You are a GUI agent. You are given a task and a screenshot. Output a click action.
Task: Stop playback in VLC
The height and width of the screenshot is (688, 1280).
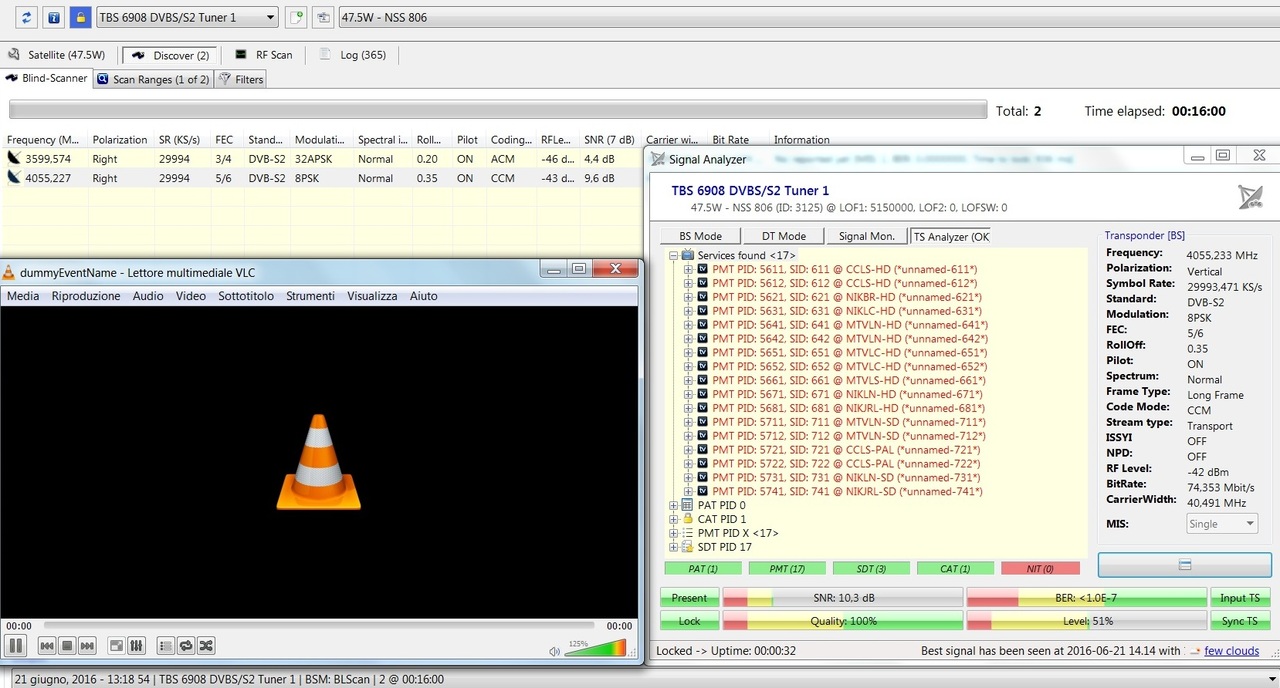click(67, 646)
